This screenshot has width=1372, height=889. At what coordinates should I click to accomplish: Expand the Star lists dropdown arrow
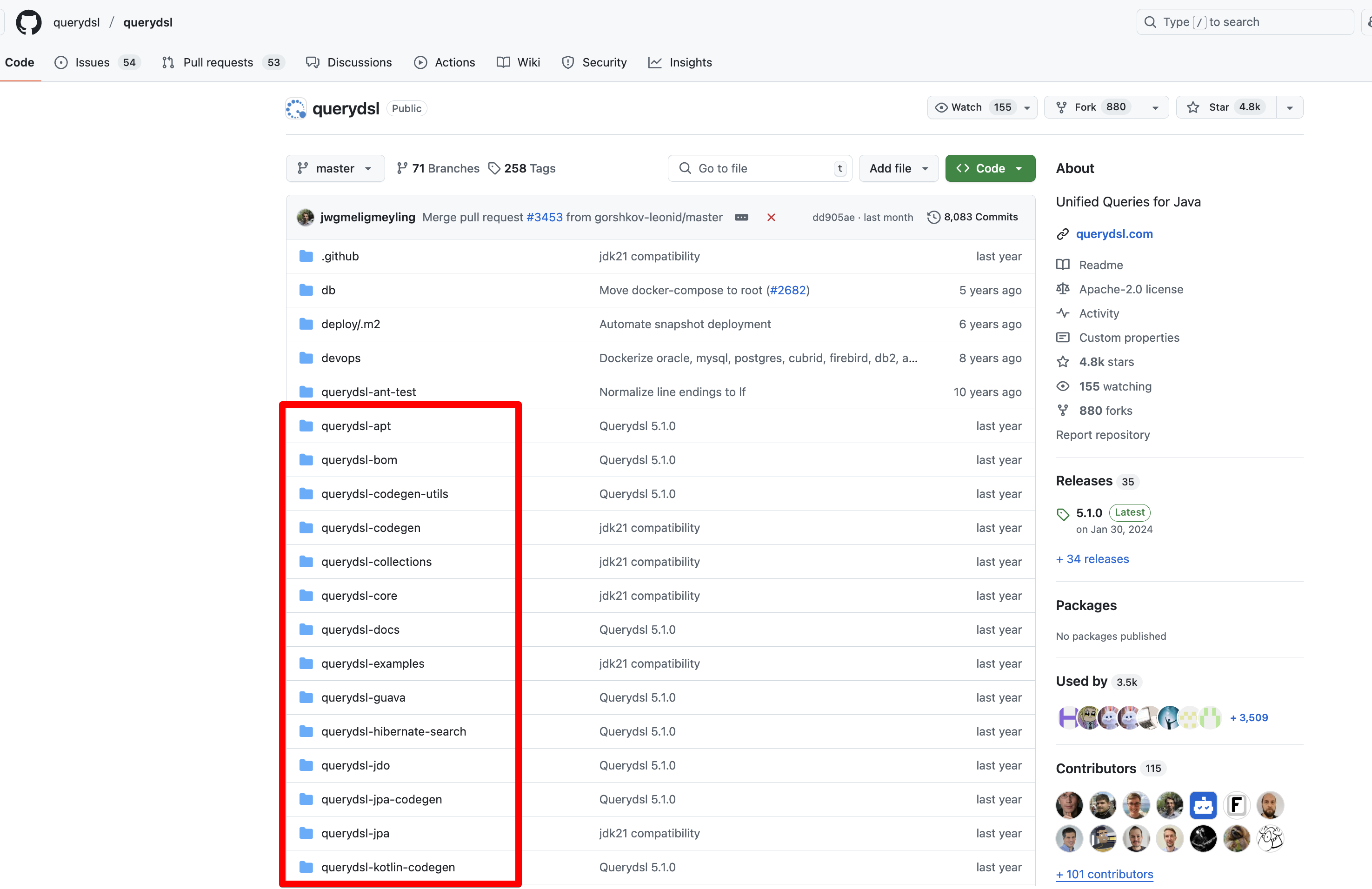1290,108
